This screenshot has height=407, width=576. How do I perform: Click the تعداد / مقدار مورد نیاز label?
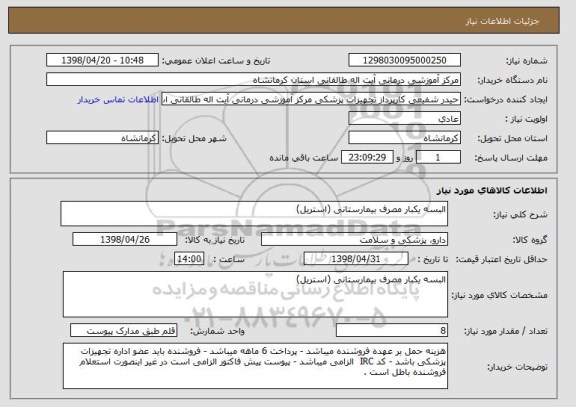click(506, 331)
